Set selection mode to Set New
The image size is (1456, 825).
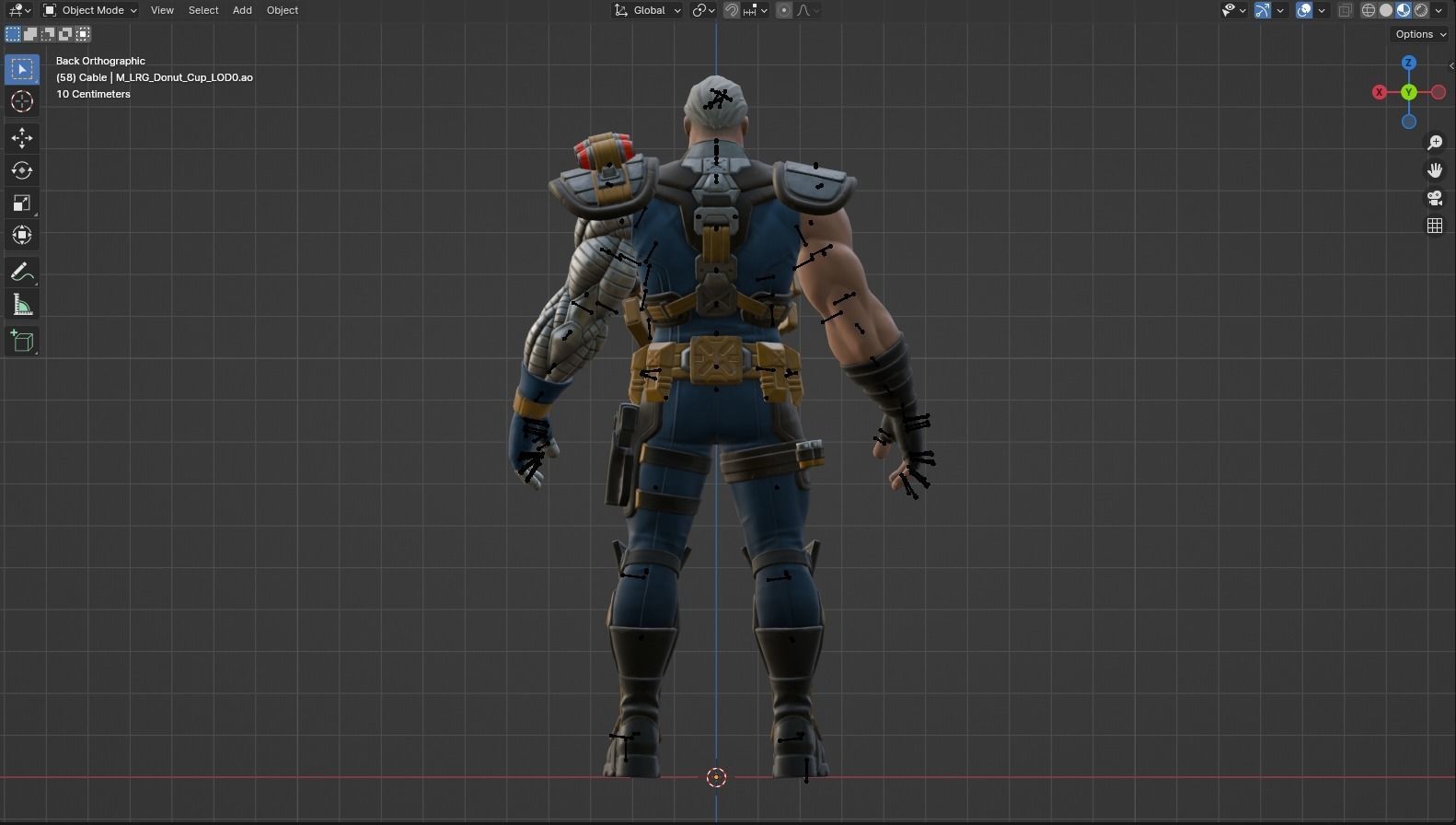coord(13,34)
